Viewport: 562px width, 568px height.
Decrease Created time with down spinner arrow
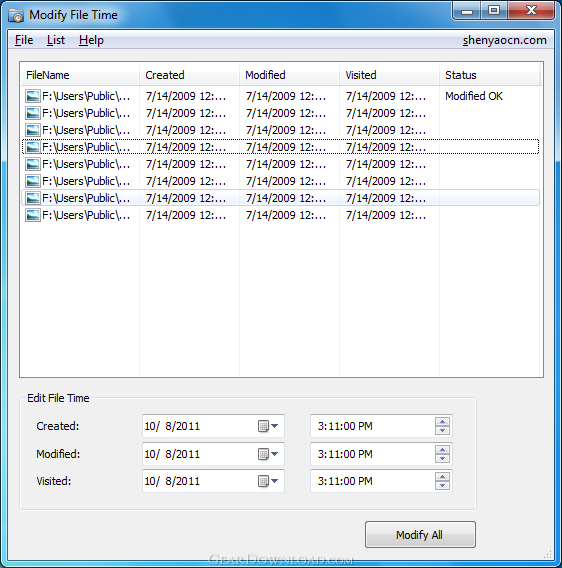click(442, 430)
